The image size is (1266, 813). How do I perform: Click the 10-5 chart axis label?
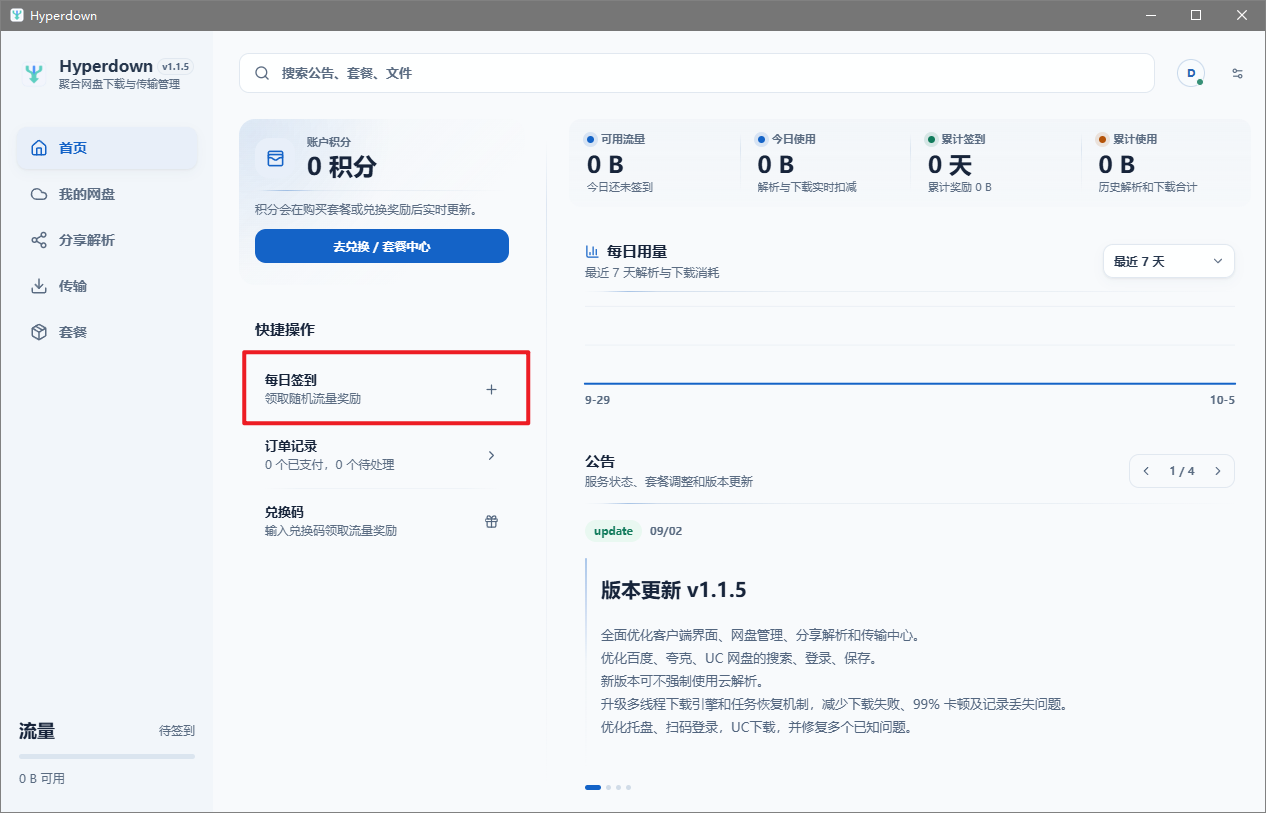click(x=1222, y=400)
